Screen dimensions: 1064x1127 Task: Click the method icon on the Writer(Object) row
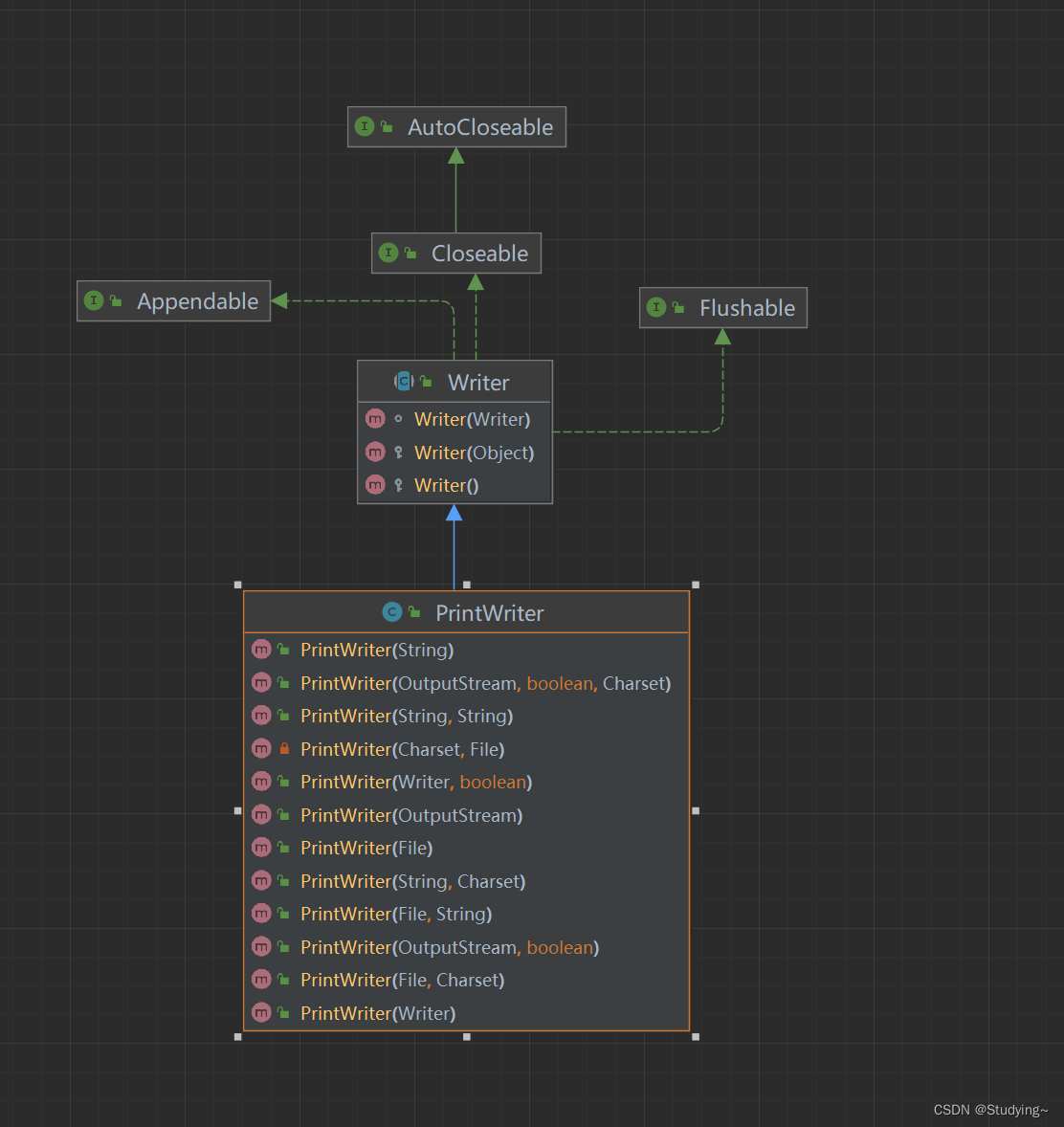tap(375, 453)
